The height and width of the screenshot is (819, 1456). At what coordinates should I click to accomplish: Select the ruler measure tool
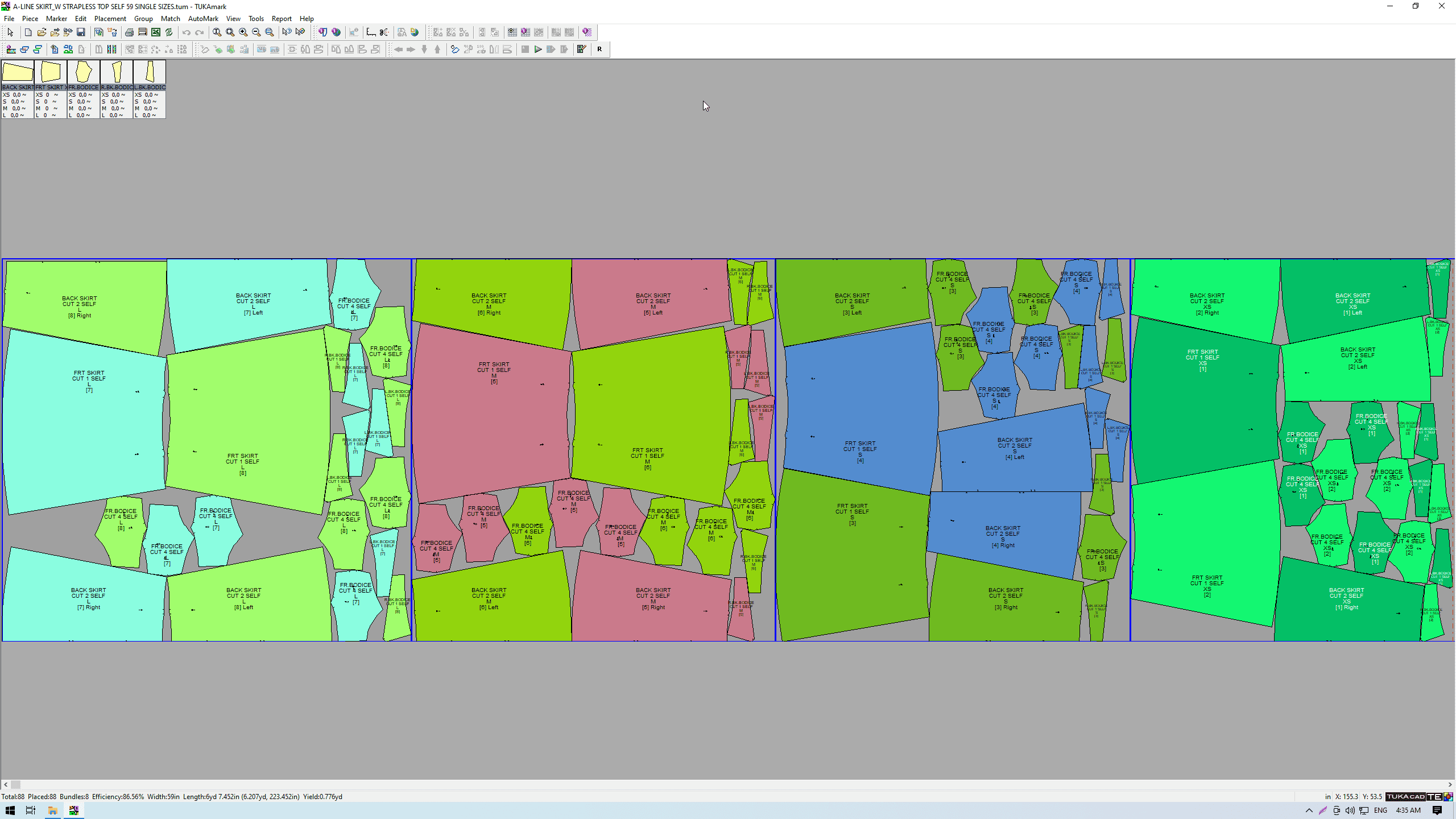tap(371, 32)
